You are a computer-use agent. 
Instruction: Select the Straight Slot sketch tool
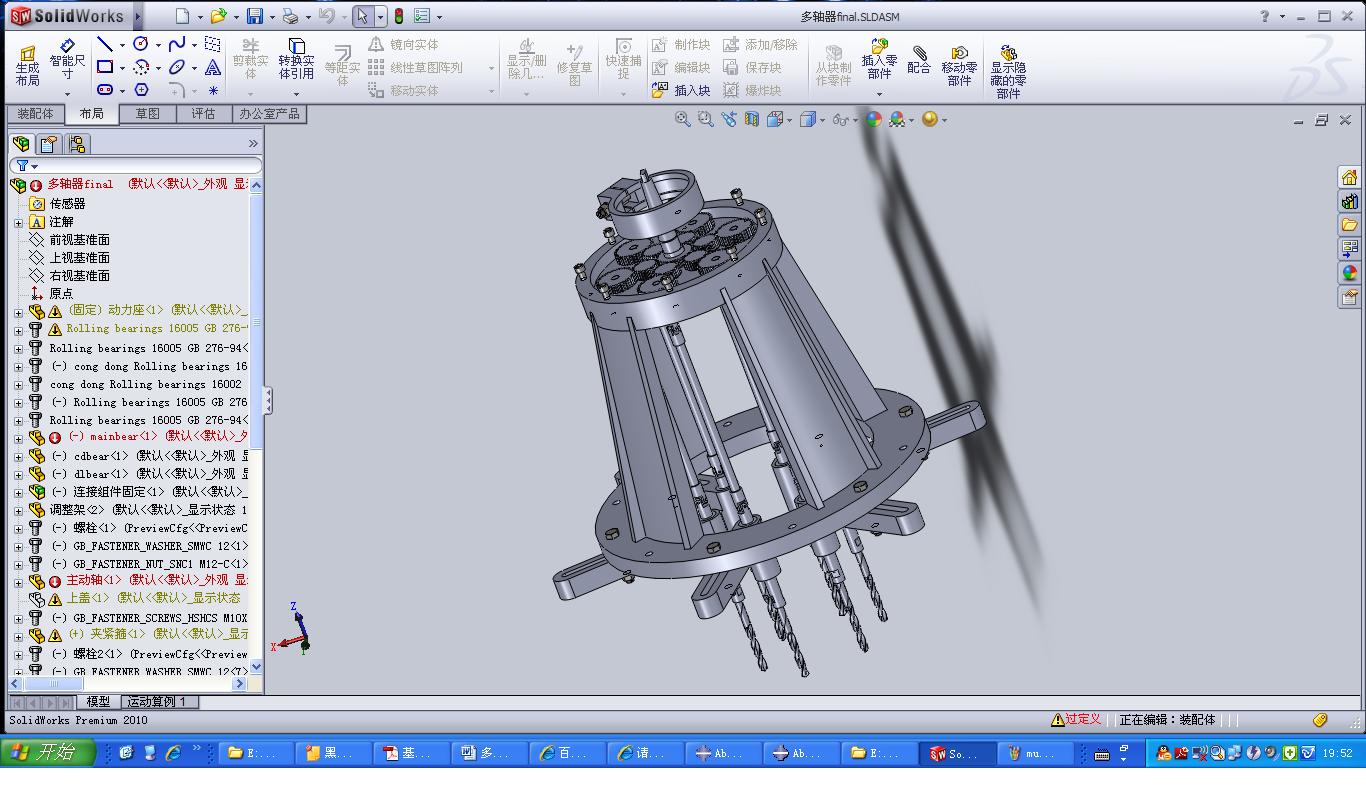104,90
